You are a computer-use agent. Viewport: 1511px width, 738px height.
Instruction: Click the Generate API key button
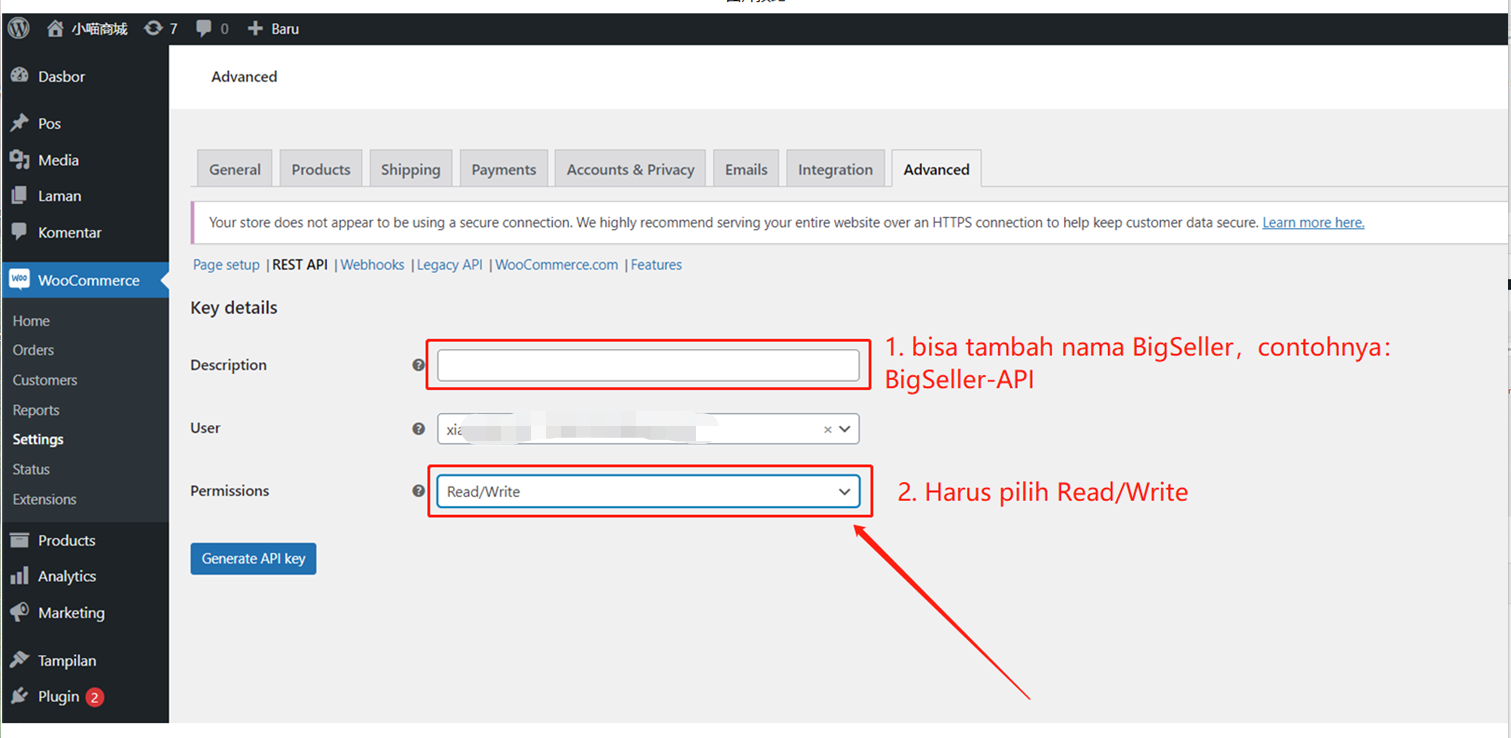point(253,558)
